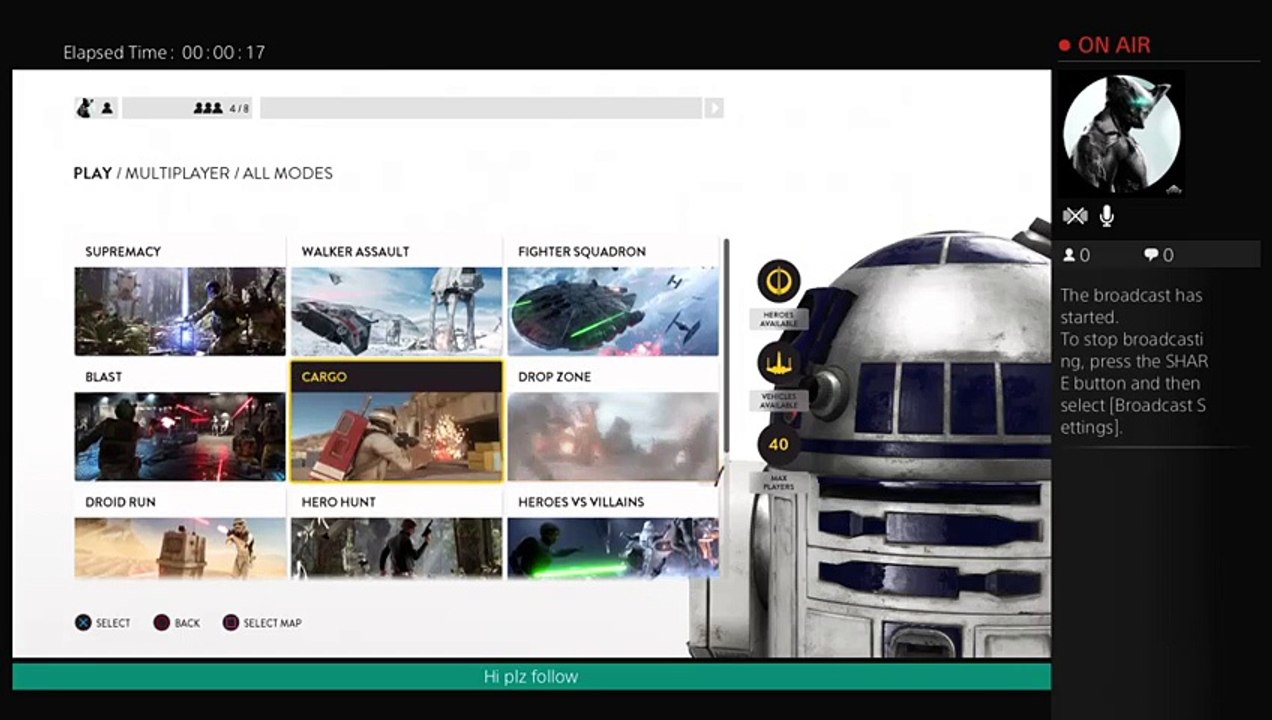Open the party members 4/8 indicator
Screen dimensions: 1272x720
(x=188, y=108)
